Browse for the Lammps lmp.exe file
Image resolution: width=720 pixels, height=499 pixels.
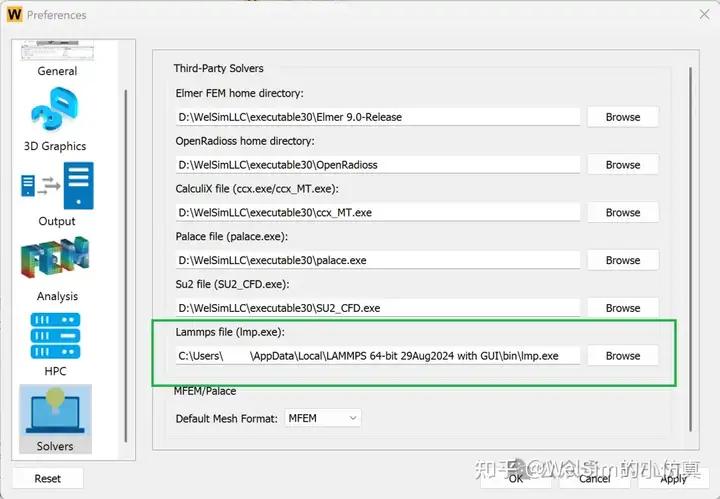623,356
